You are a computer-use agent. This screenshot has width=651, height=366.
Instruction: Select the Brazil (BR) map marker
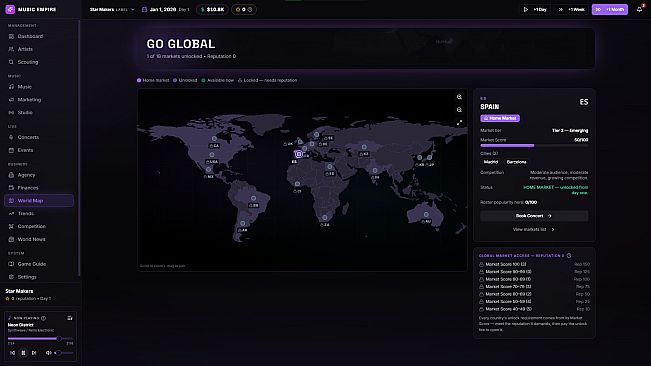tap(253, 199)
